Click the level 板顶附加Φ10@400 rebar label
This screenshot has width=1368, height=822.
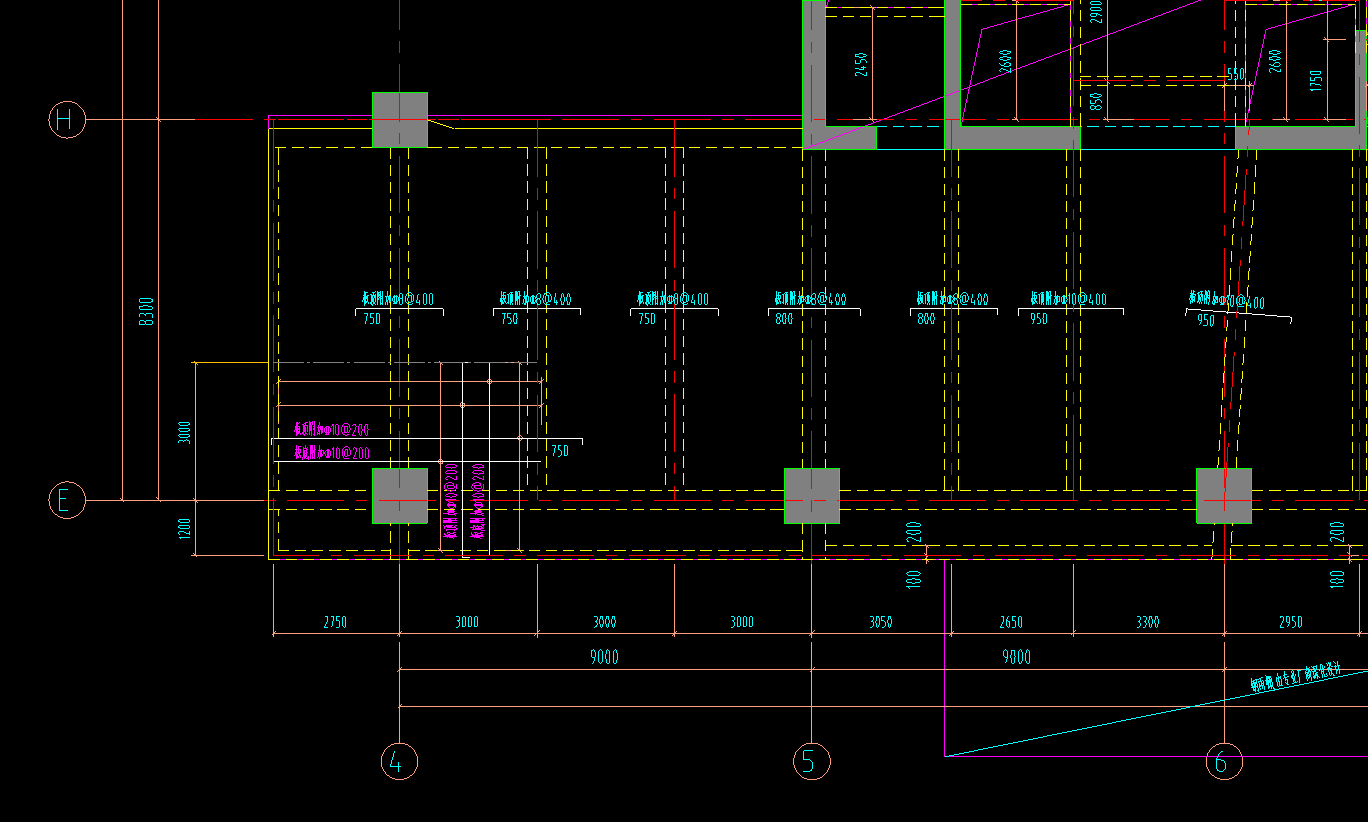click(1069, 299)
